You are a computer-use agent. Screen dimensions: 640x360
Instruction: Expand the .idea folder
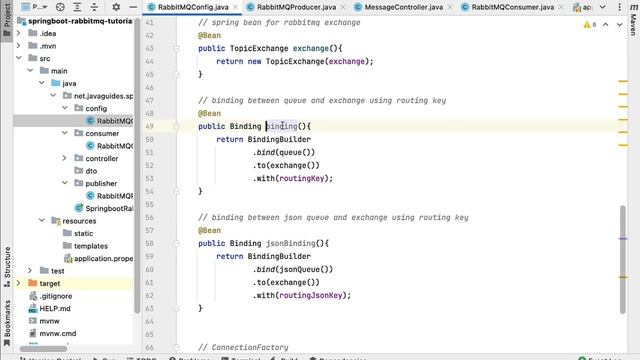[18, 33]
